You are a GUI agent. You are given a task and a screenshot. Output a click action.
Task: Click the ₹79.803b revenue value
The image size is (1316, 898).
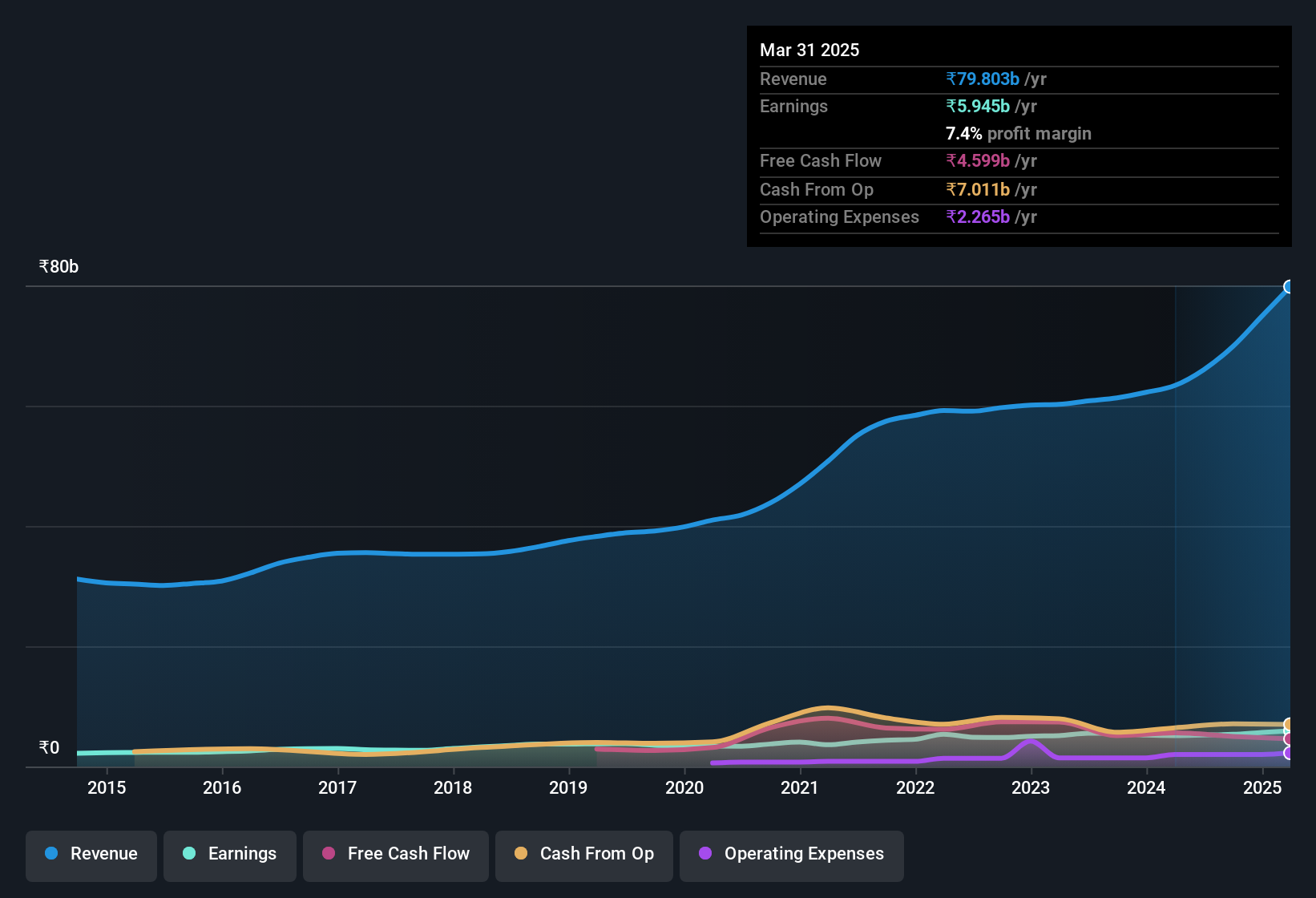tap(983, 79)
